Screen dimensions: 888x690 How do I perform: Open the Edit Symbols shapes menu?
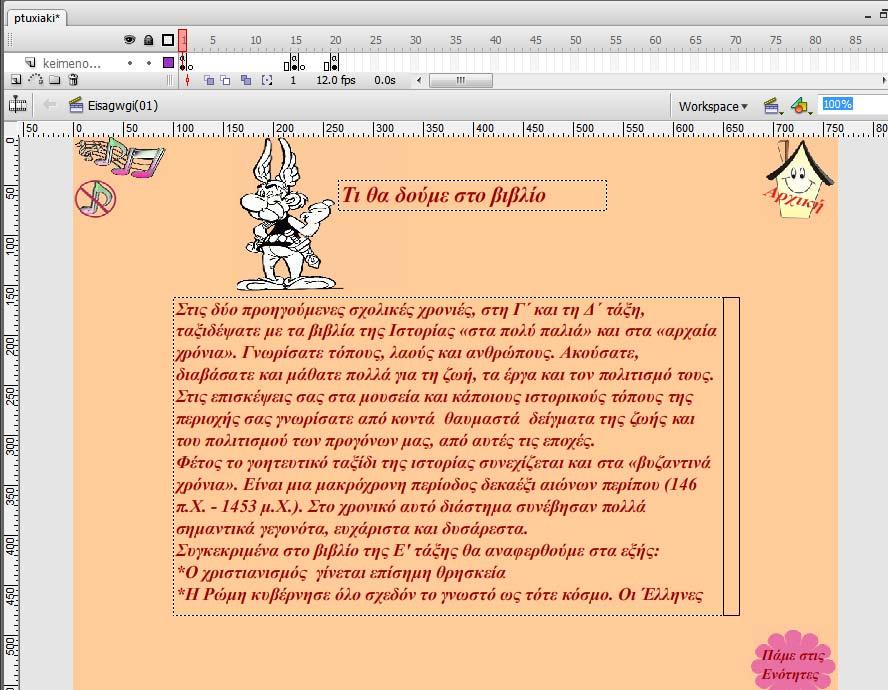point(801,106)
